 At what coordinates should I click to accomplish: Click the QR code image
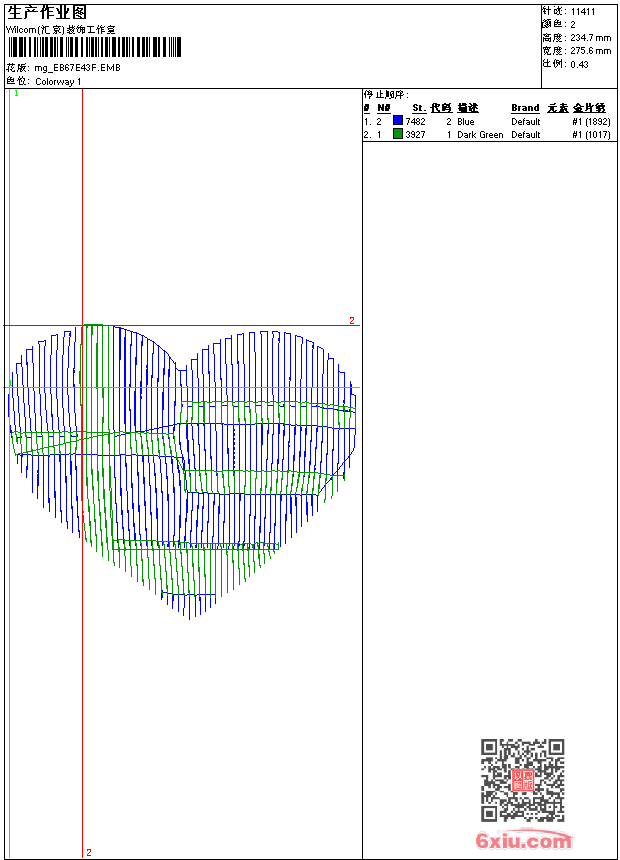pos(522,780)
